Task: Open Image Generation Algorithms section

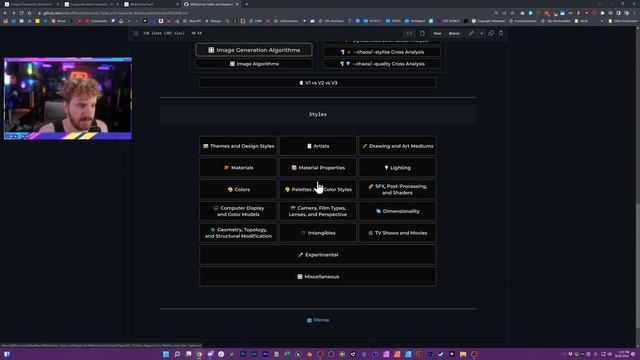Action: coord(254,50)
